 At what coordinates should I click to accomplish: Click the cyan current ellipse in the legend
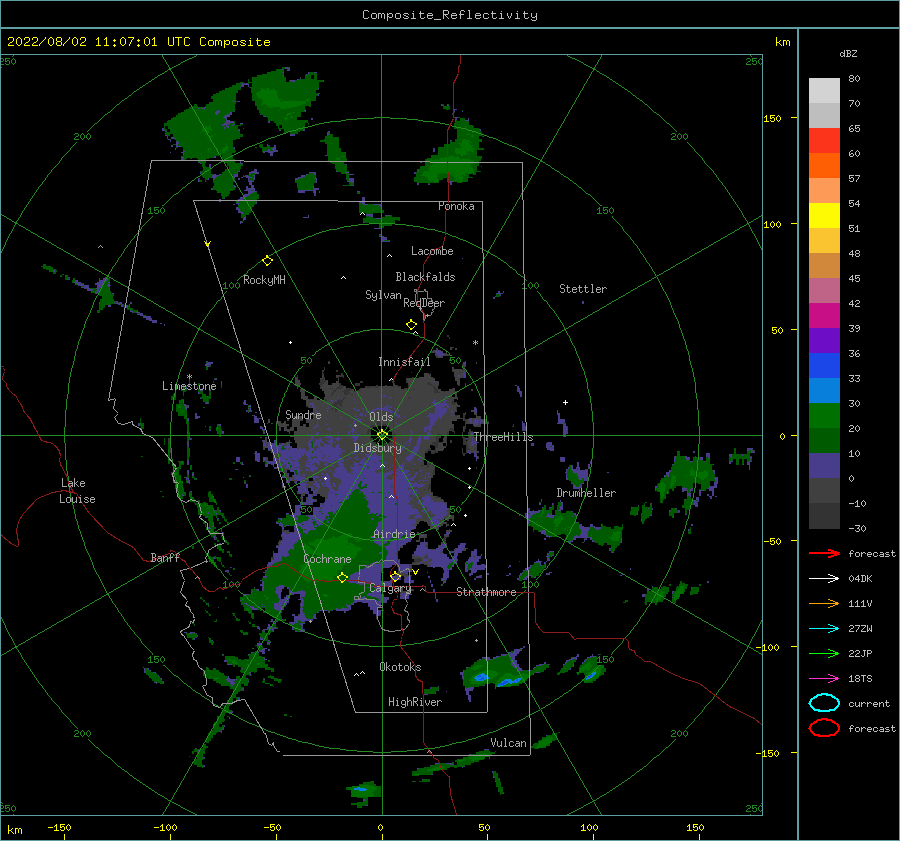[824, 703]
